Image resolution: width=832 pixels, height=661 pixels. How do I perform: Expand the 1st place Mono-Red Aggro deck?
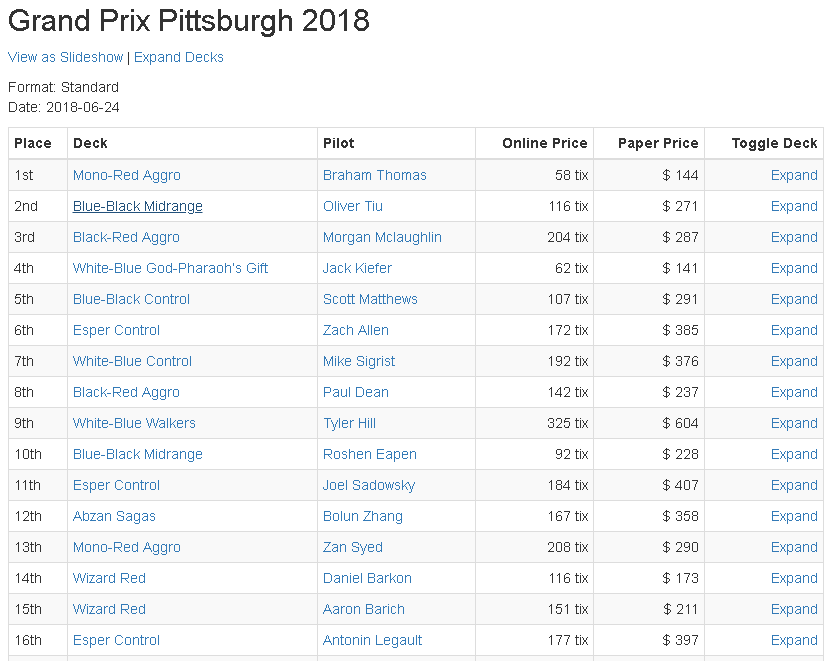(794, 175)
